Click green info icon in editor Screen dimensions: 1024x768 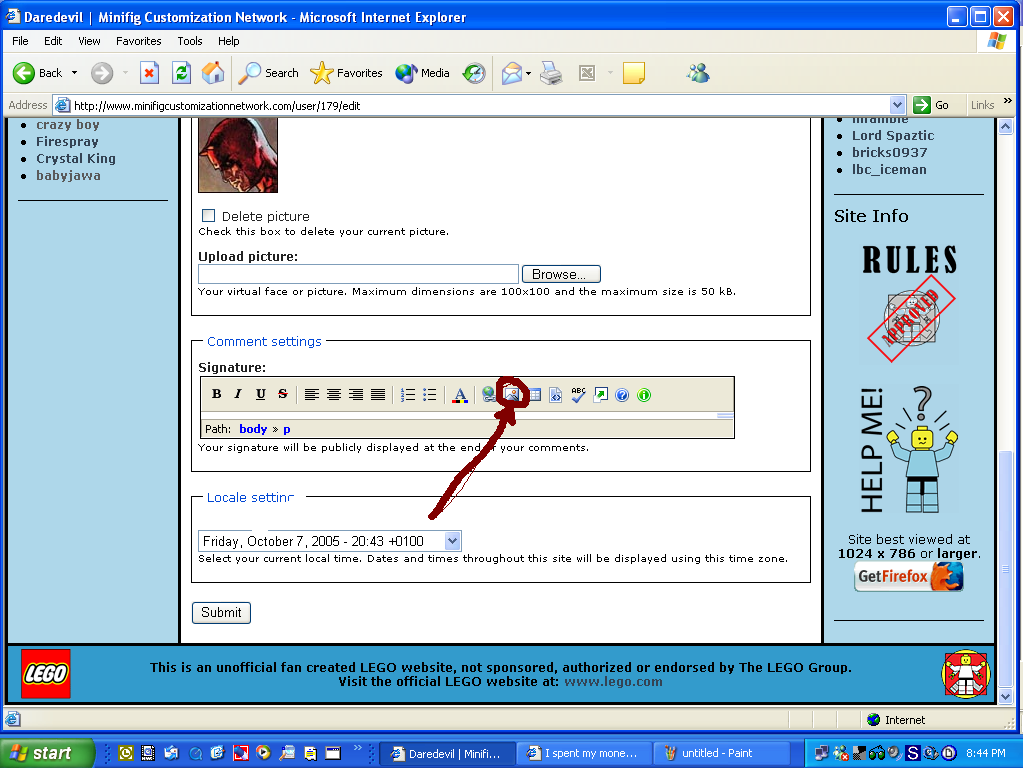[644, 395]
